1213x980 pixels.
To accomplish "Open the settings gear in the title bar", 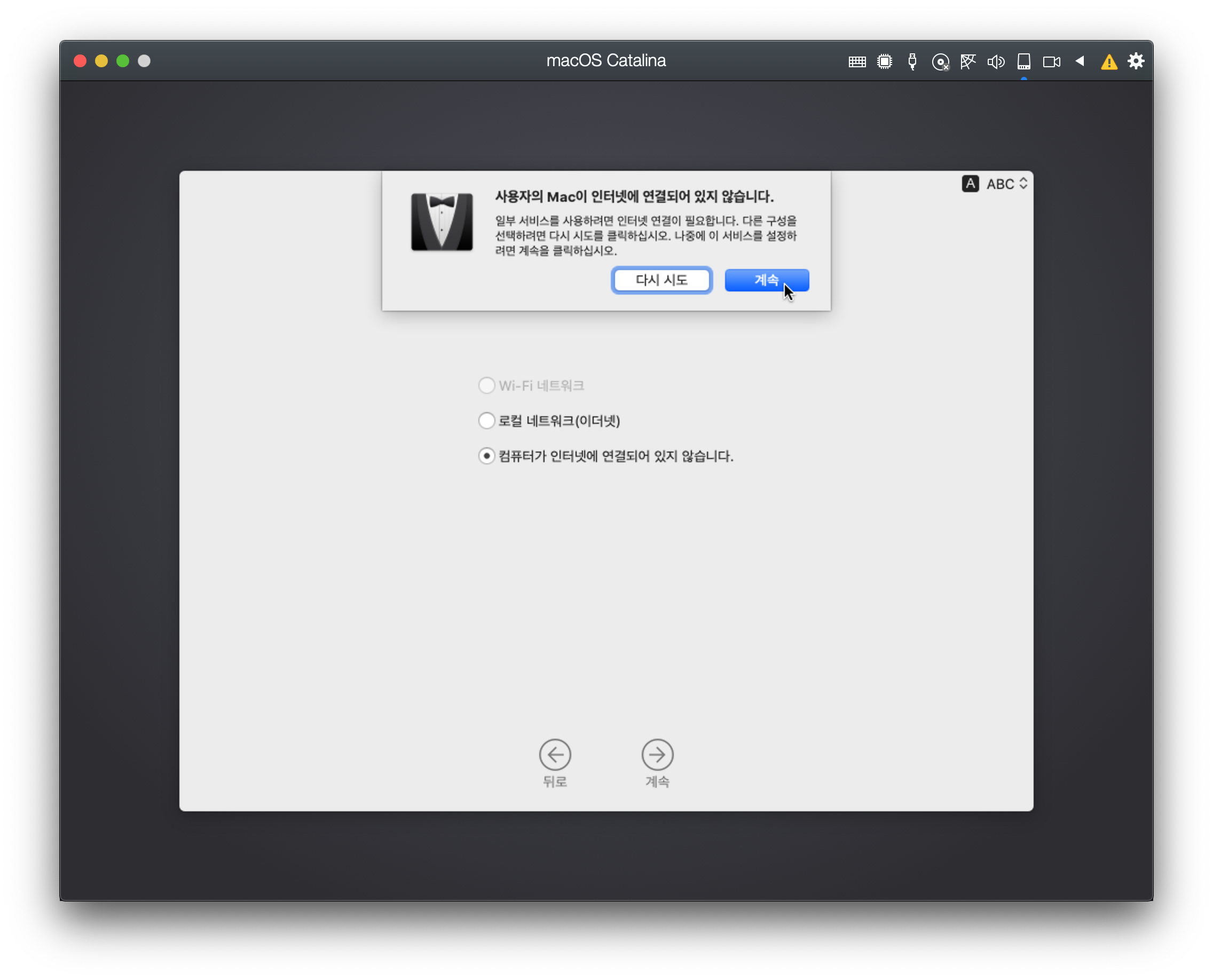I will coord(1136,61).
